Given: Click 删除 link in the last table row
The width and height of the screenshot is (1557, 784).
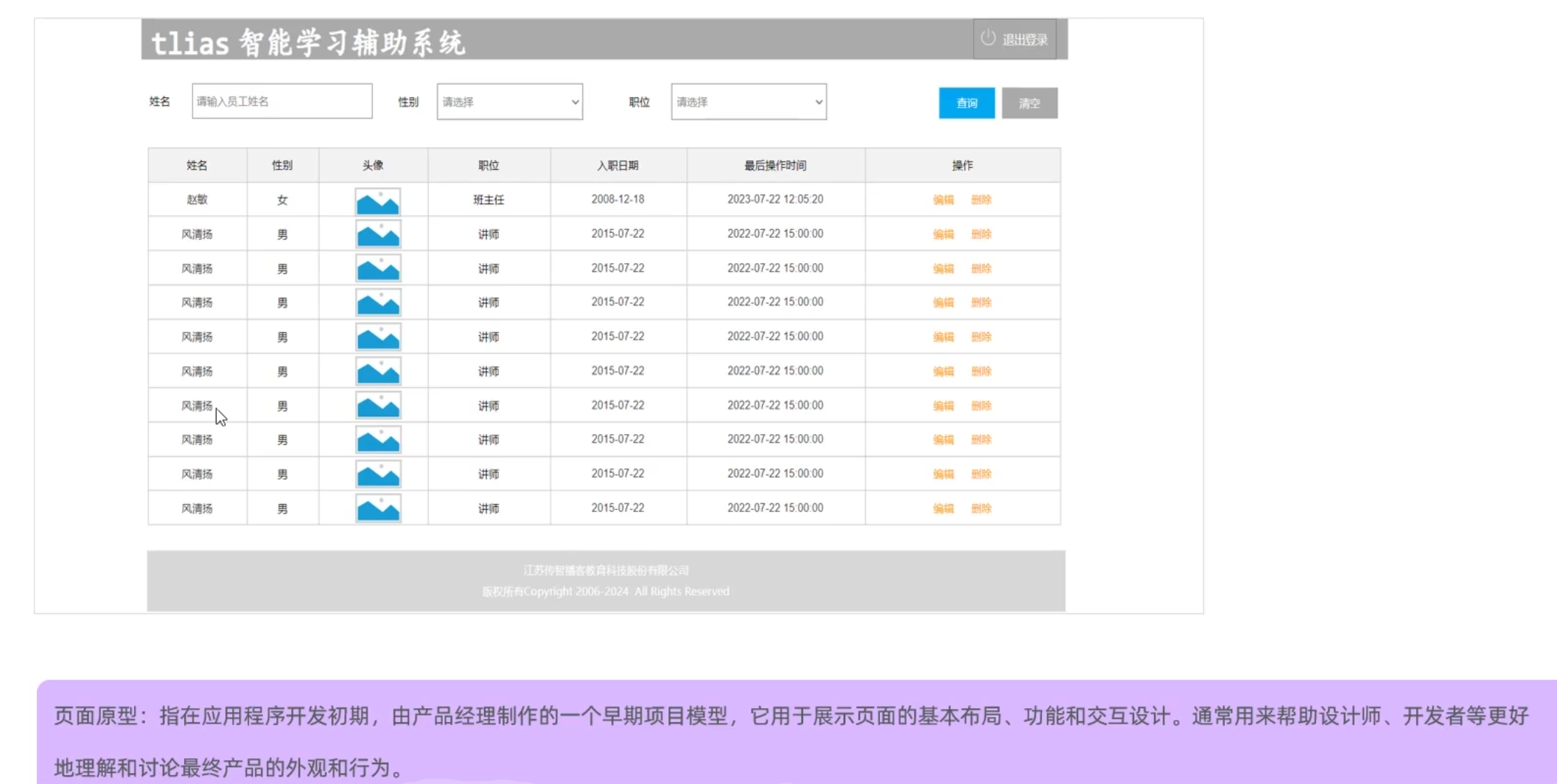Looking at the screenshot, I should 981,508.
